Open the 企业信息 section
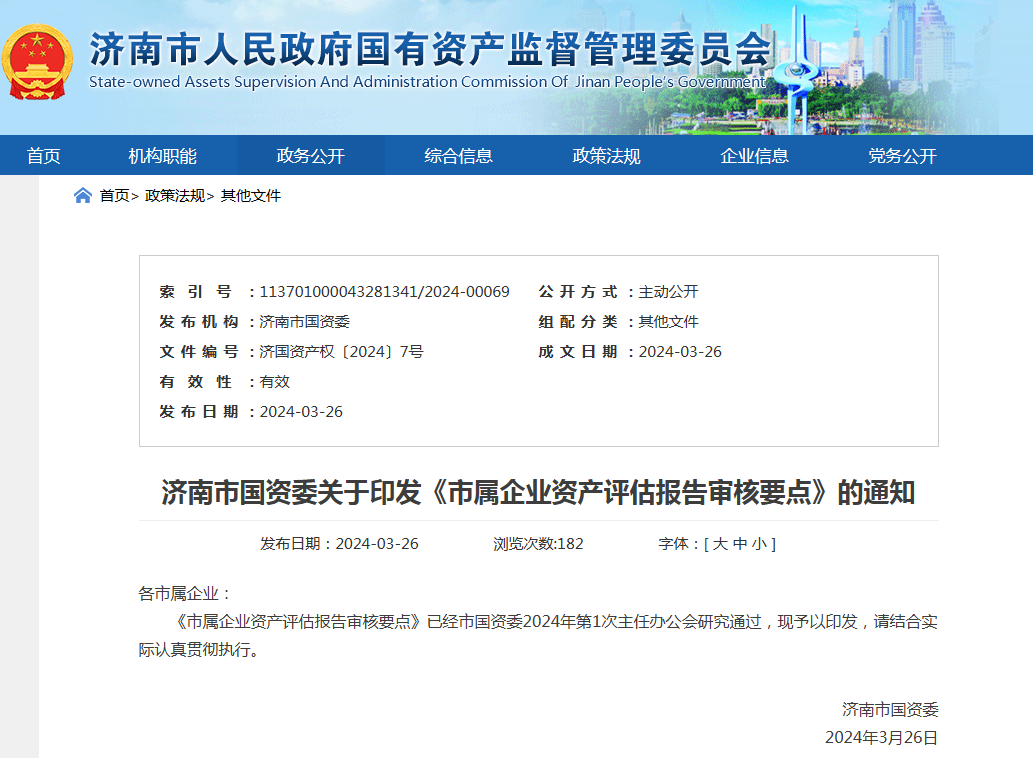 coord(756,155)
